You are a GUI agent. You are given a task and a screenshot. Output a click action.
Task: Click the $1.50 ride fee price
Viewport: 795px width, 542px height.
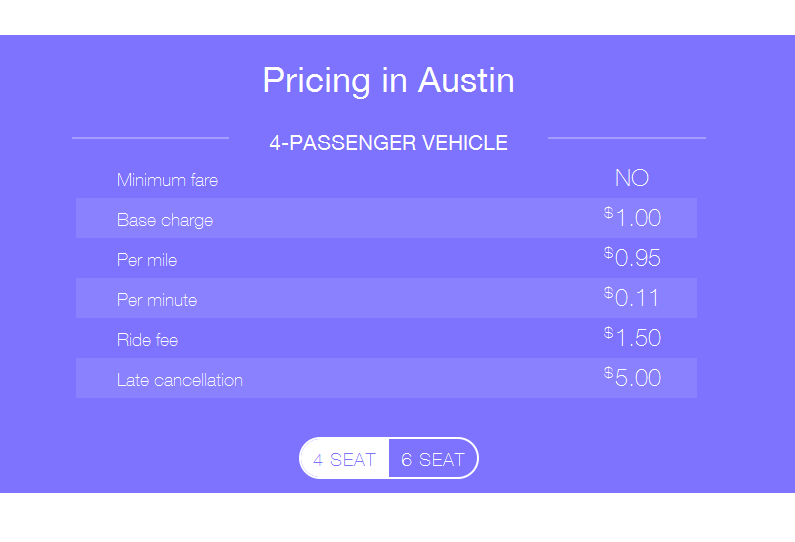click(x=633, y=338)
